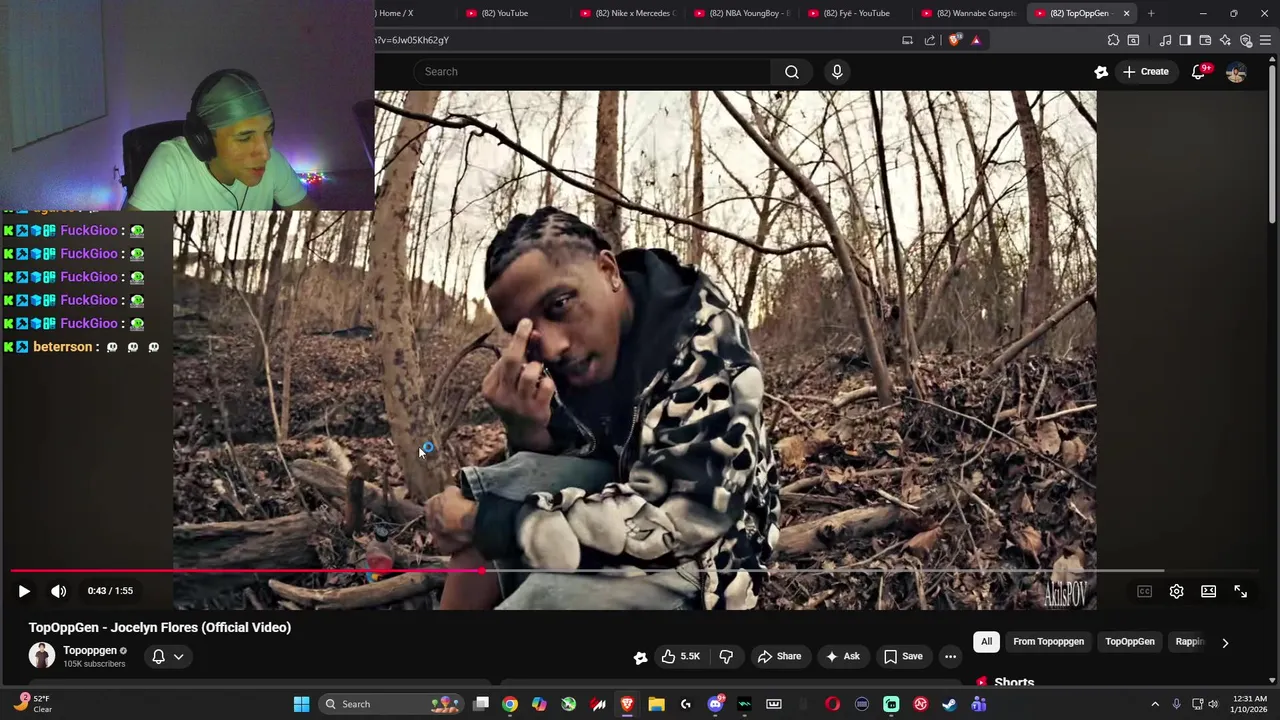Screen dimensions: 1280x720
Task: Click the Ask button below the video
Action: (x=842, y=656)
